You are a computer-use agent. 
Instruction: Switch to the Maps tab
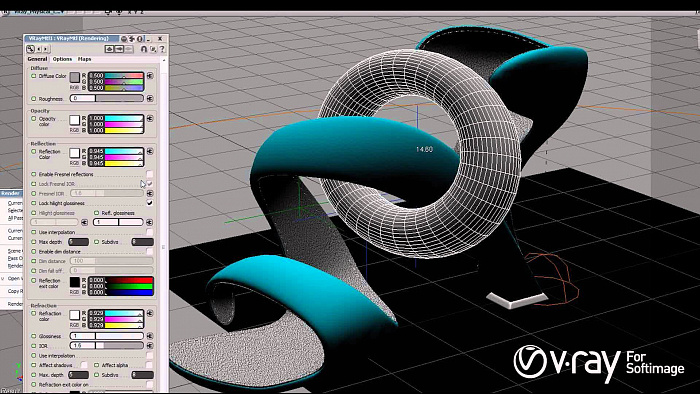[84, 59]
